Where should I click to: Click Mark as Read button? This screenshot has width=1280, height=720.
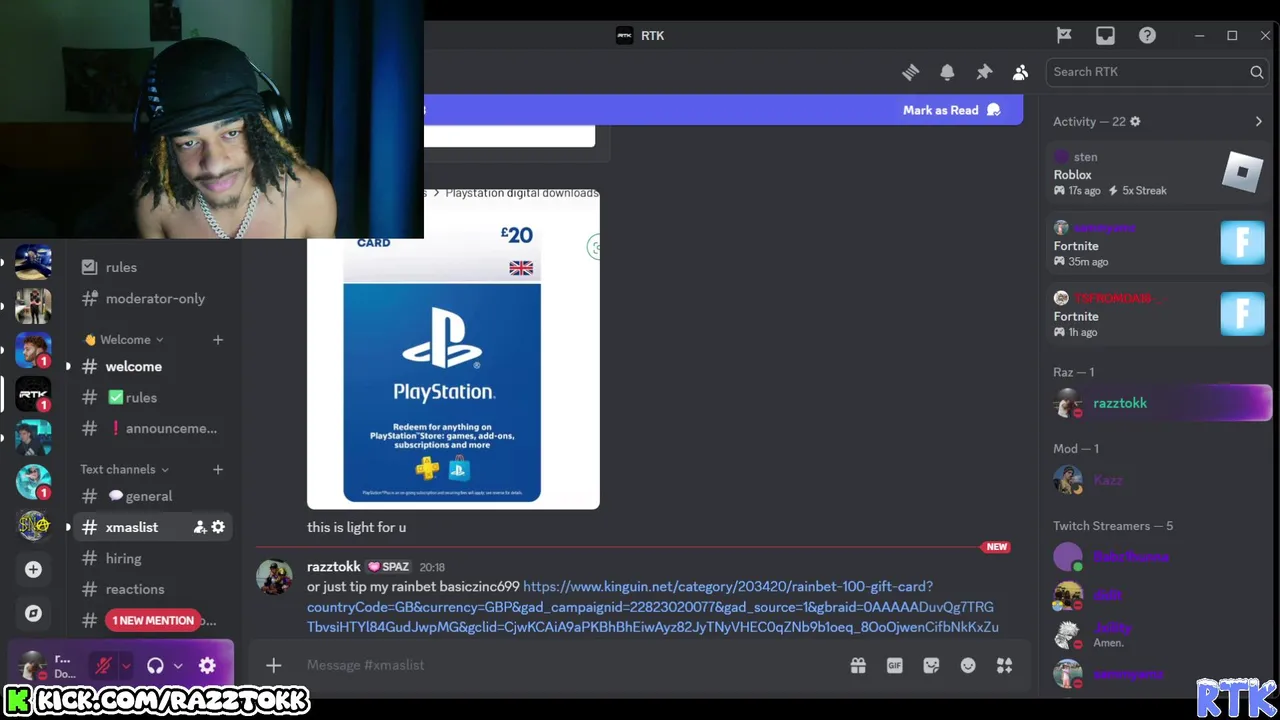(x=951, y=110)
